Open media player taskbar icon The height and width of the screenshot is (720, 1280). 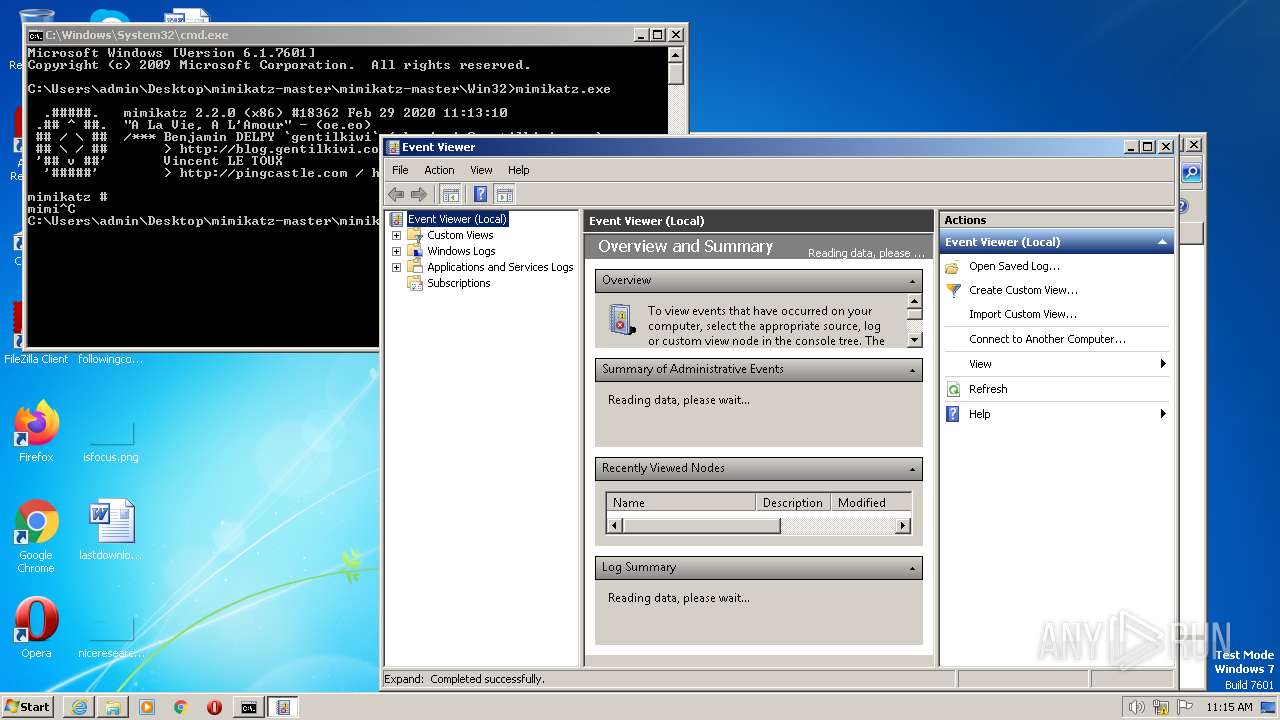point(147,707)
